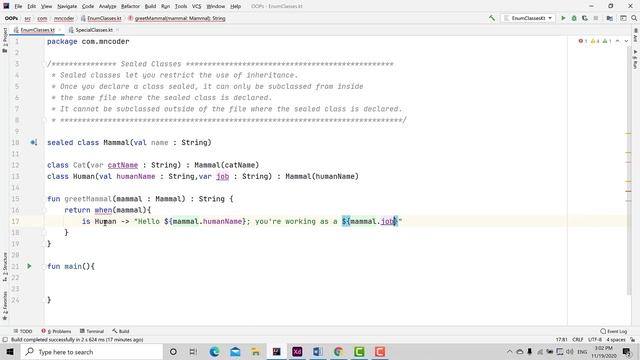This screenshot has height=360, width=640.
Task: Open the green Camtasia taskbar icon
Action: coord(359,352)
